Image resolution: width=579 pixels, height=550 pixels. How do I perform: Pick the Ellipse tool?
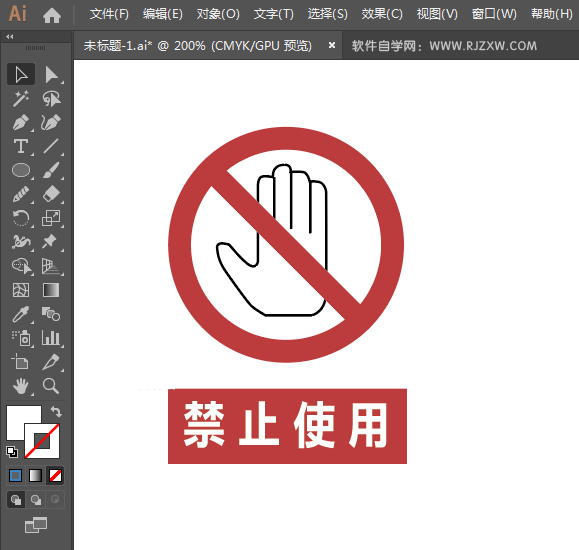(21, 170)
